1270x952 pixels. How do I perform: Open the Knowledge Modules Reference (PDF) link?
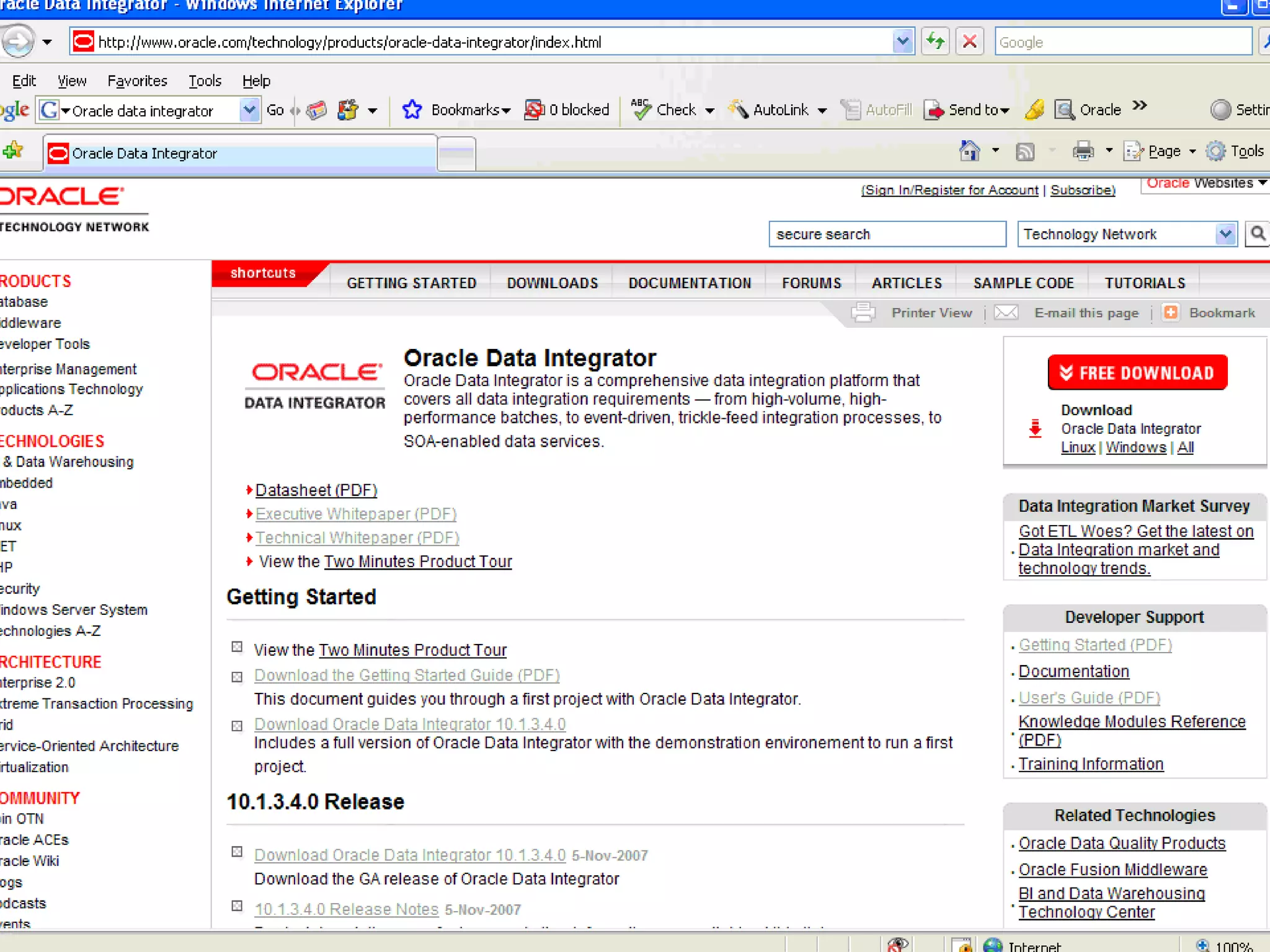pos(1132,730)
